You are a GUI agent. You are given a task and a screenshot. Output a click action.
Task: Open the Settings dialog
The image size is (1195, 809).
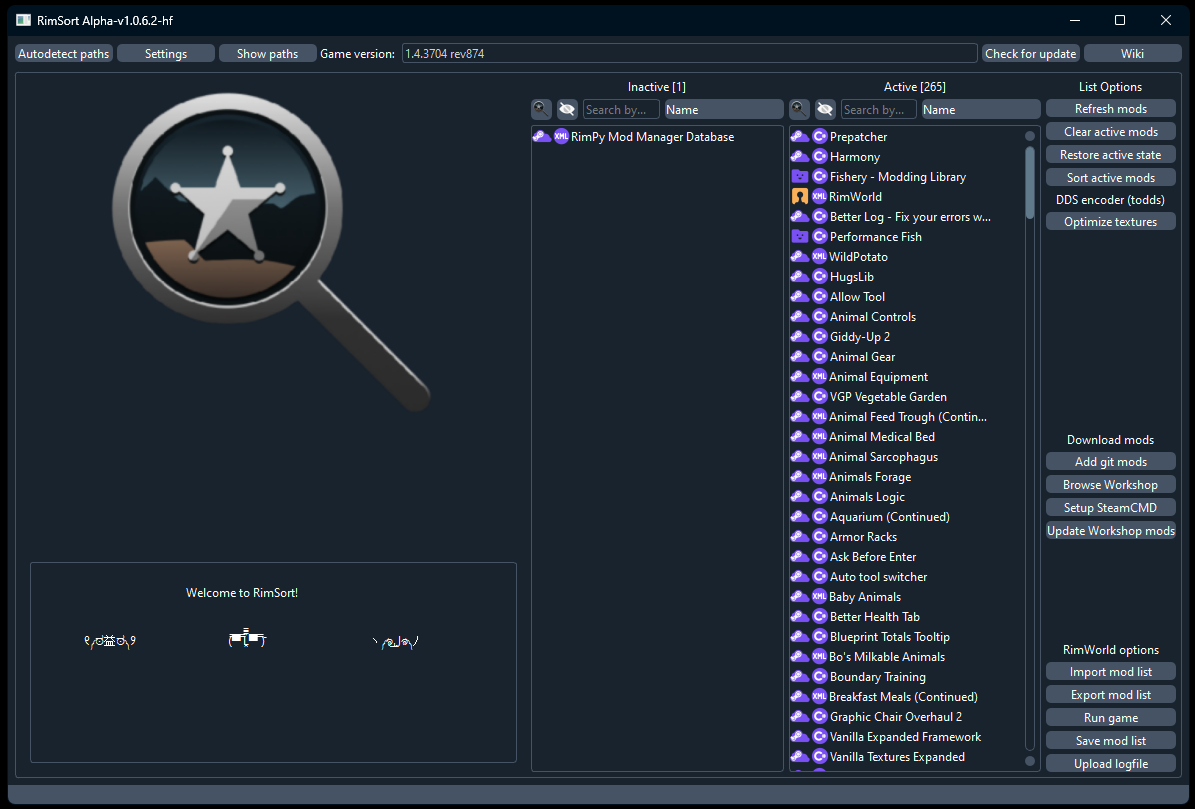pyautogui.click(x=166, y=53)
